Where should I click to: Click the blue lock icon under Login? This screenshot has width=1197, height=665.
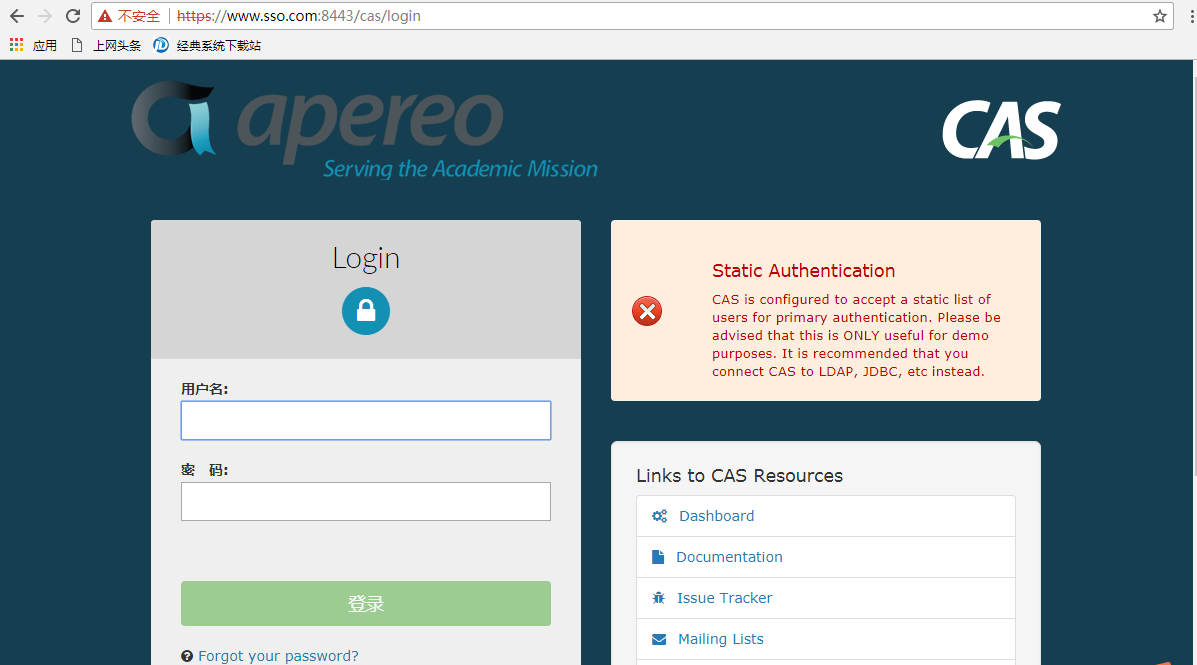365,310
